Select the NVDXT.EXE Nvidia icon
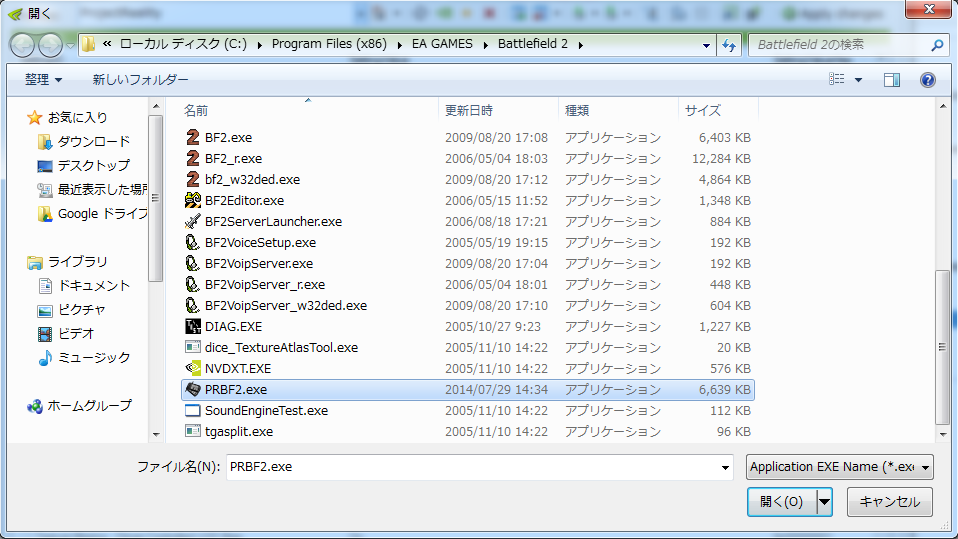This screenshot has width=958, height=539. pyautogui.click(x=193, y=368)
